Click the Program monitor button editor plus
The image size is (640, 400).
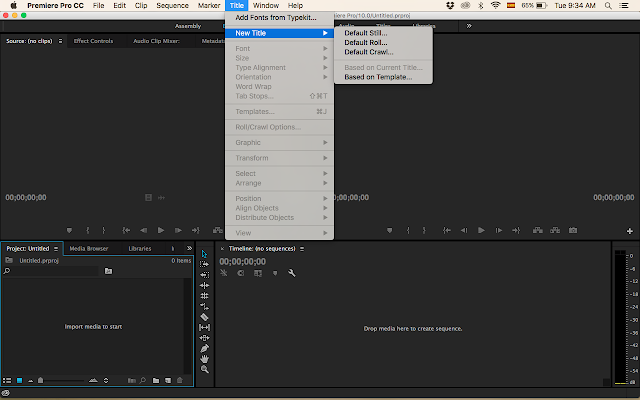point(629,231)
